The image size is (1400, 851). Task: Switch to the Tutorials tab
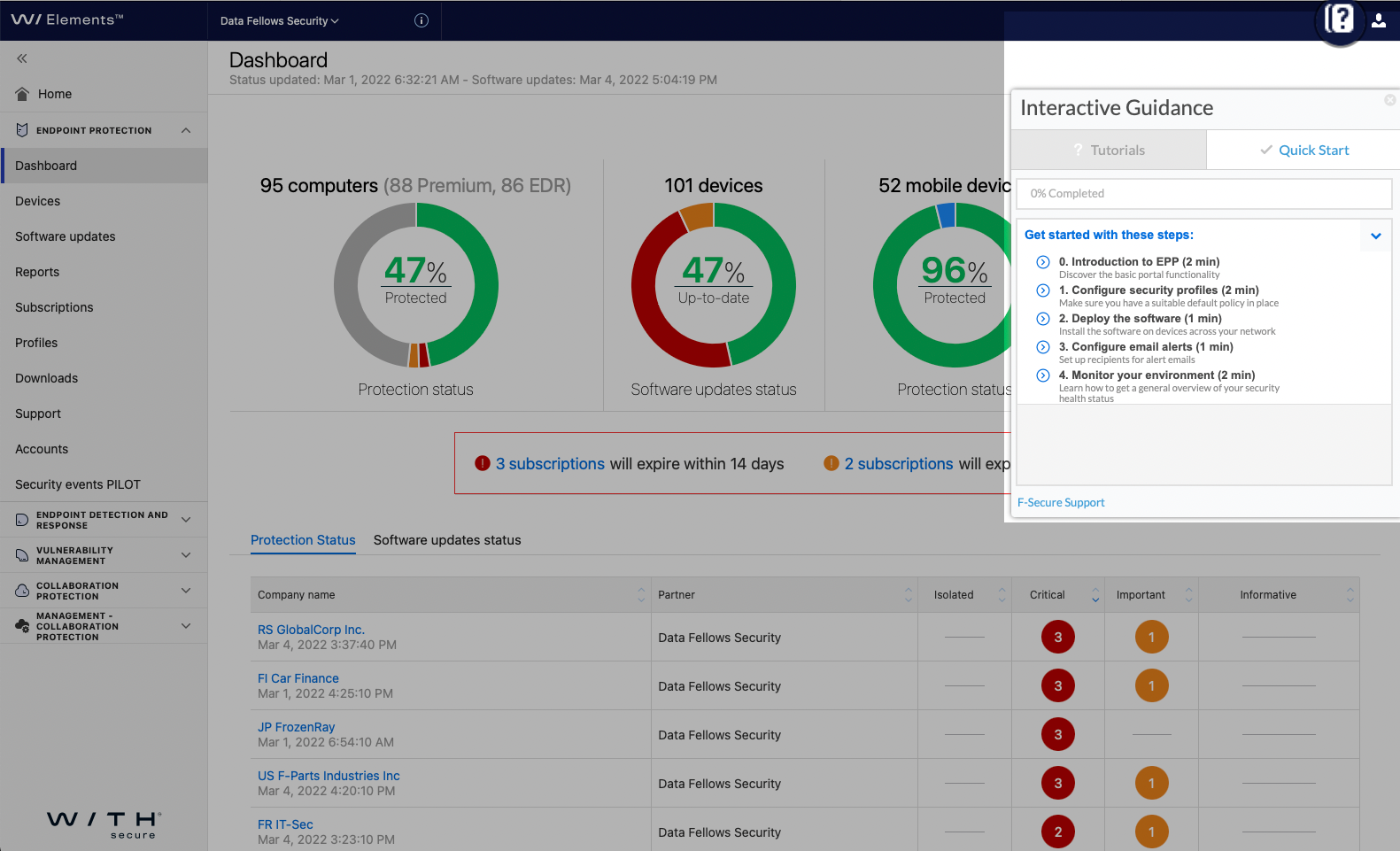(x=1109, y=151)
